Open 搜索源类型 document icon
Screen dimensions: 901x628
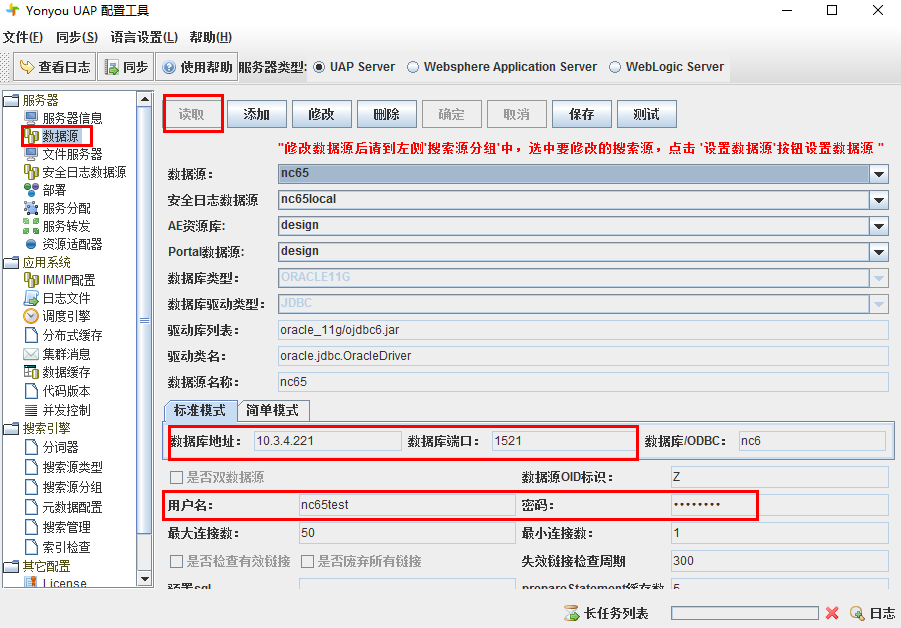(31, 467)
